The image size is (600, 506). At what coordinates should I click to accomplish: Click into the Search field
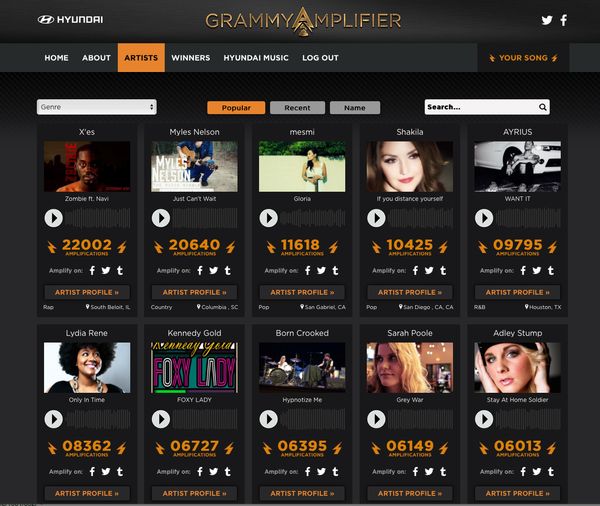(482, 107)
